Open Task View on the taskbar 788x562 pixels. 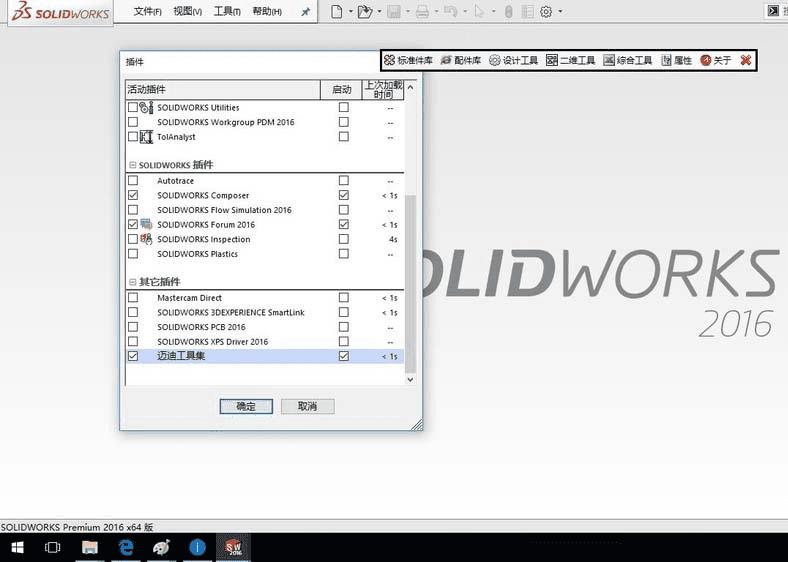coord(52,547)
